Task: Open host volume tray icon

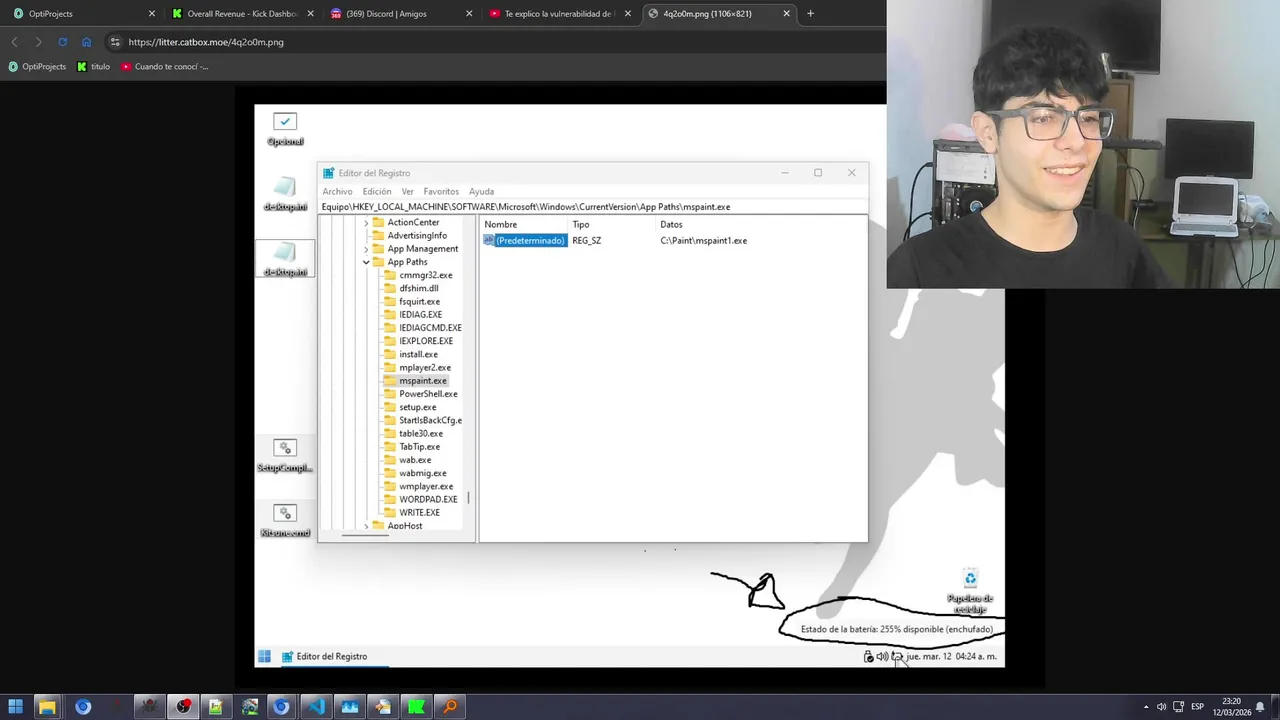Action: tap(1163, 707)
